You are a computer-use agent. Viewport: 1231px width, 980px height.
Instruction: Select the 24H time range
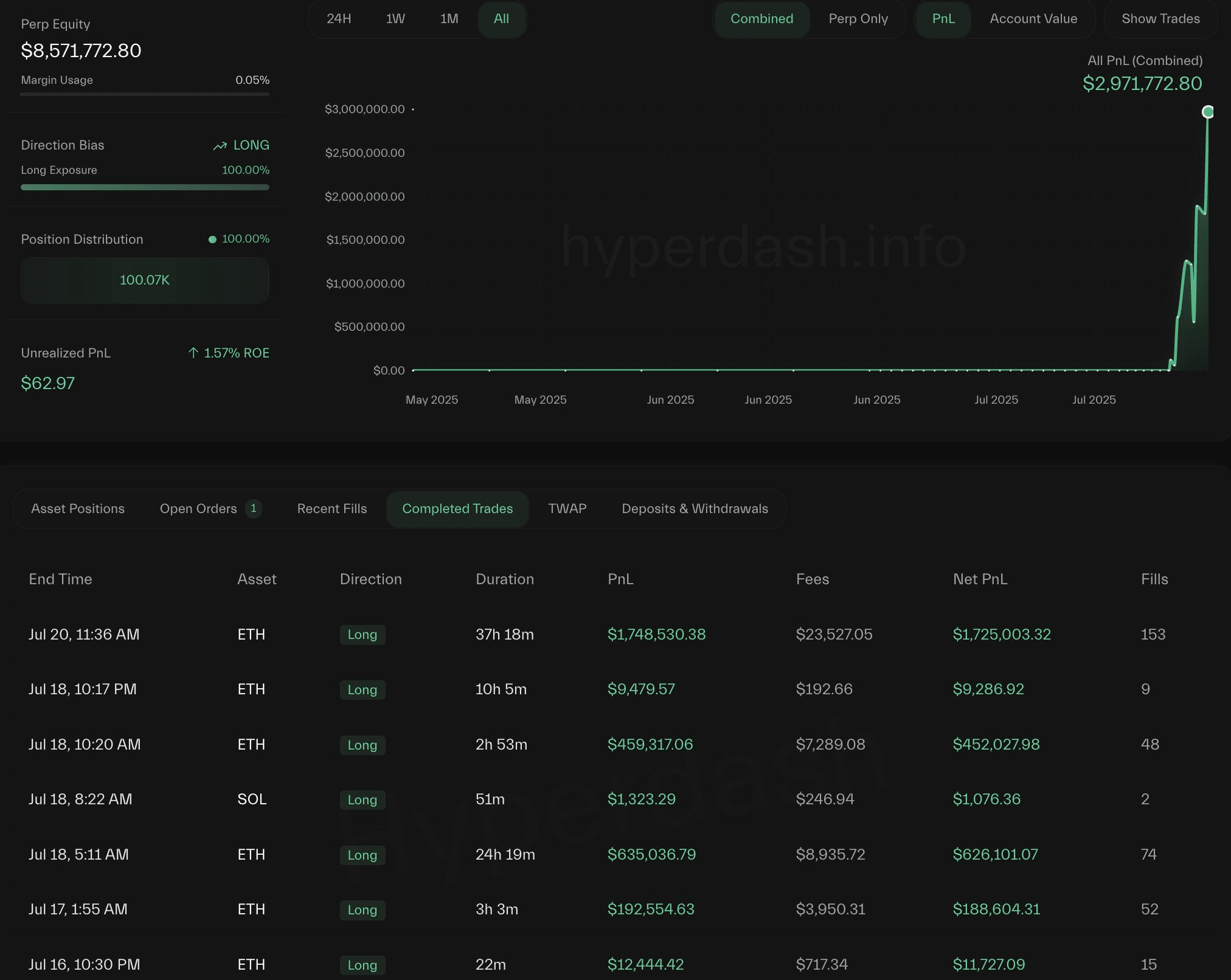click(339, 19)
